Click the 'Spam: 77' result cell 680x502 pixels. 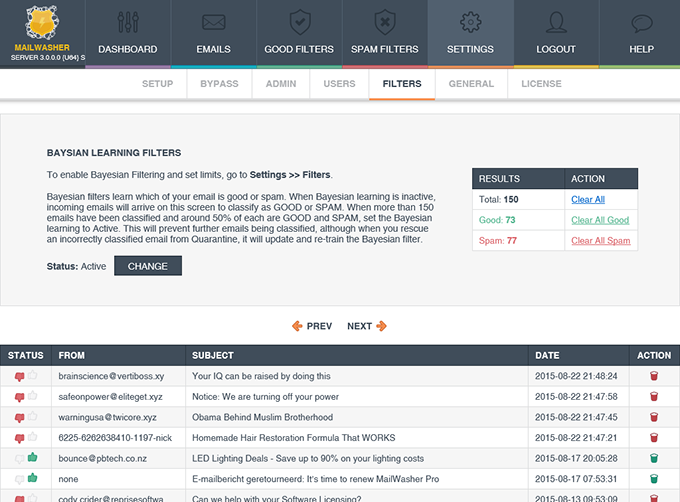click(518, 241)
